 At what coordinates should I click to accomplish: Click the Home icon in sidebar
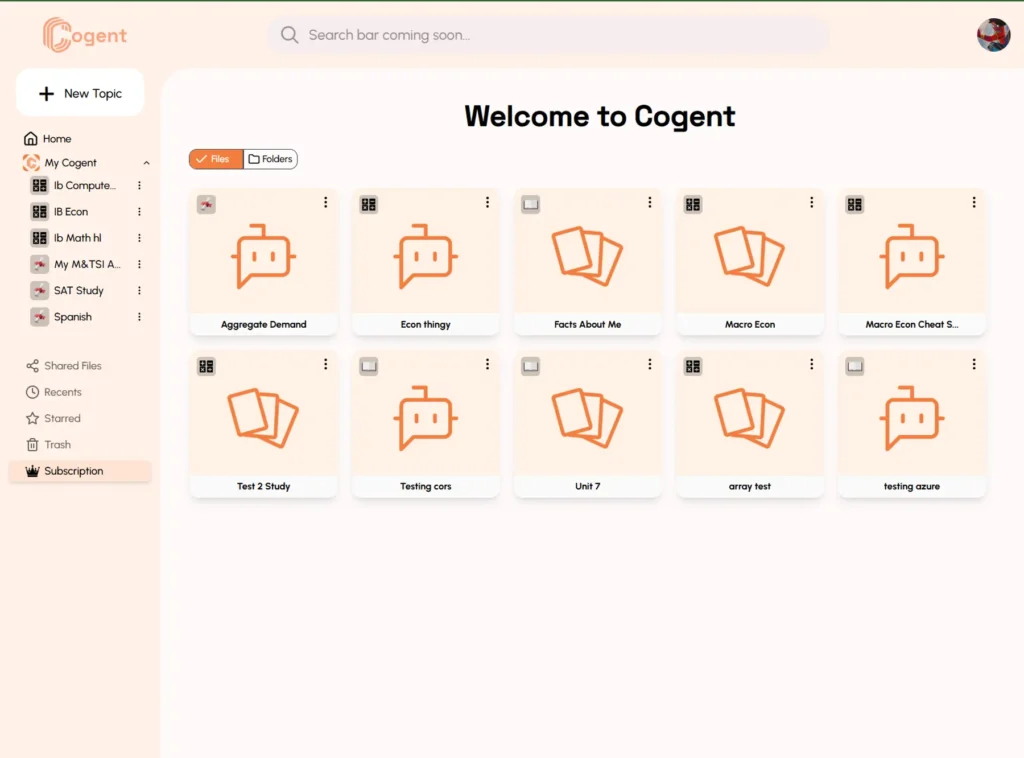pyautogui.click(x=31, y=139)
